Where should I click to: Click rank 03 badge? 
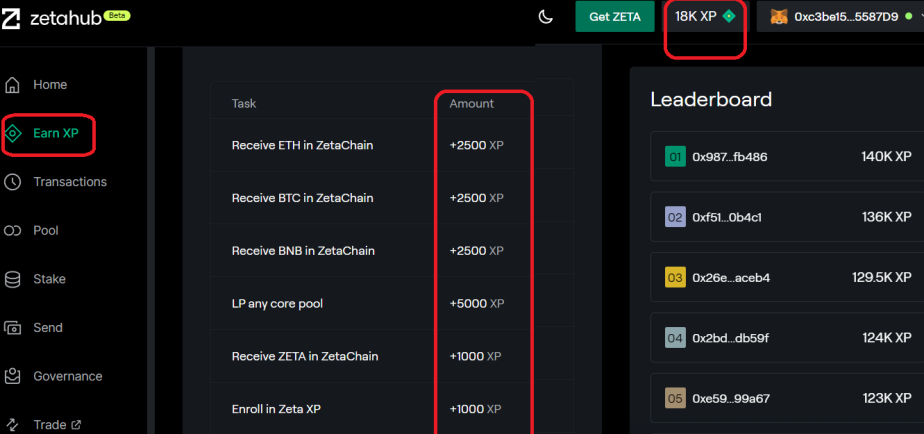tap(675, 277)
